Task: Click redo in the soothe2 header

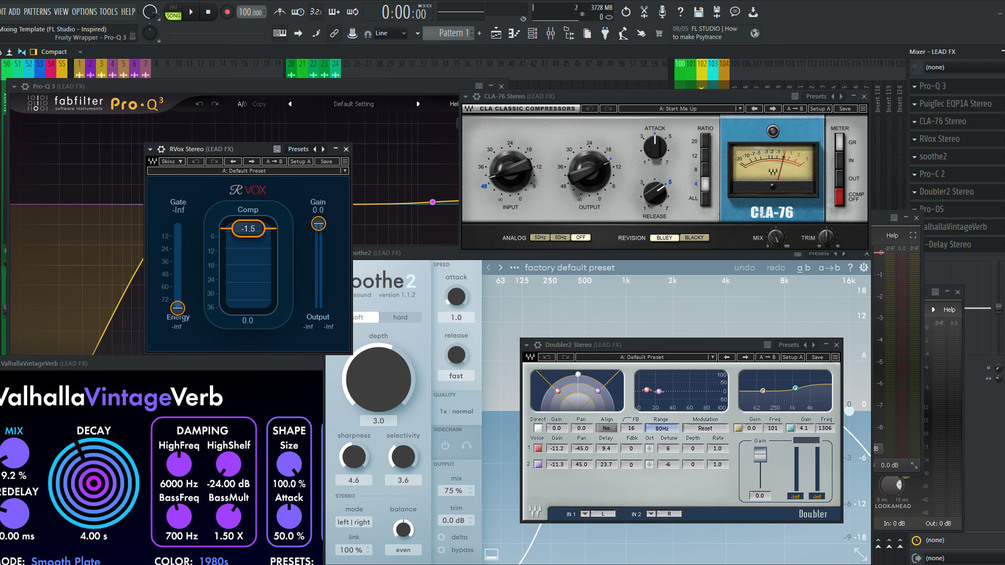Action: (x=776, y=268)
